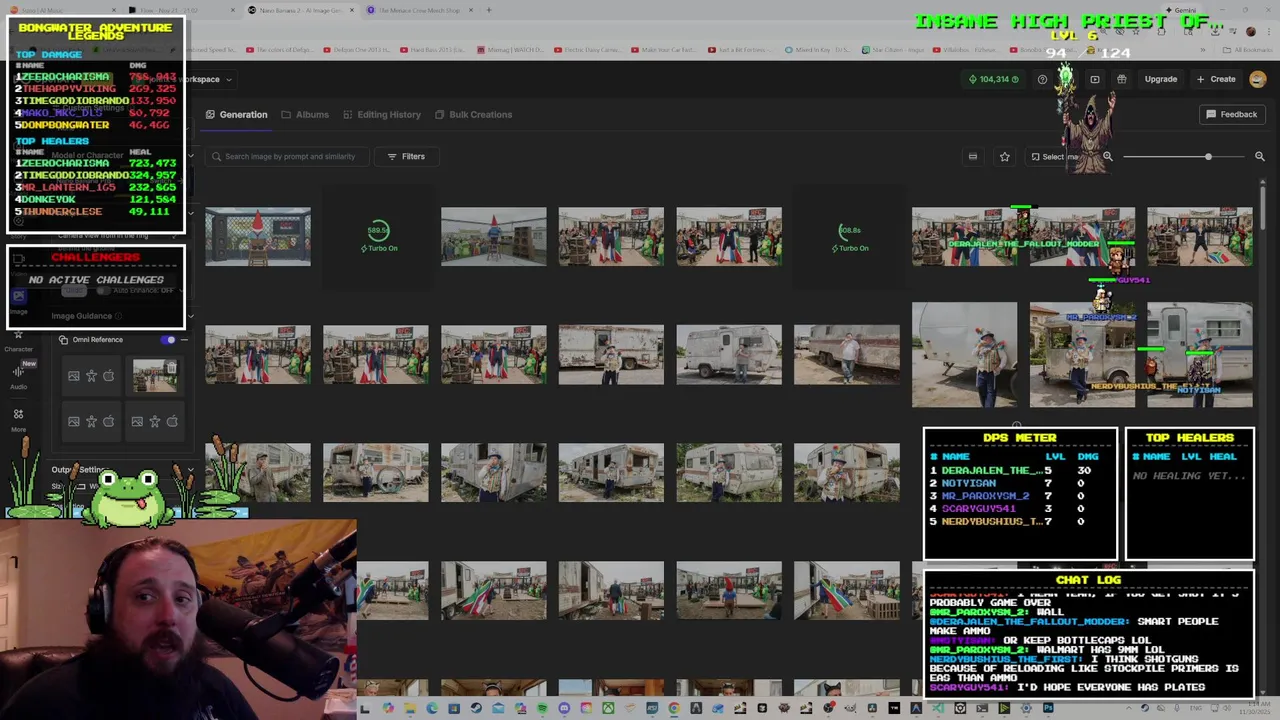Click image icon in bottom-left reference slot

click(x=74, y=422)
